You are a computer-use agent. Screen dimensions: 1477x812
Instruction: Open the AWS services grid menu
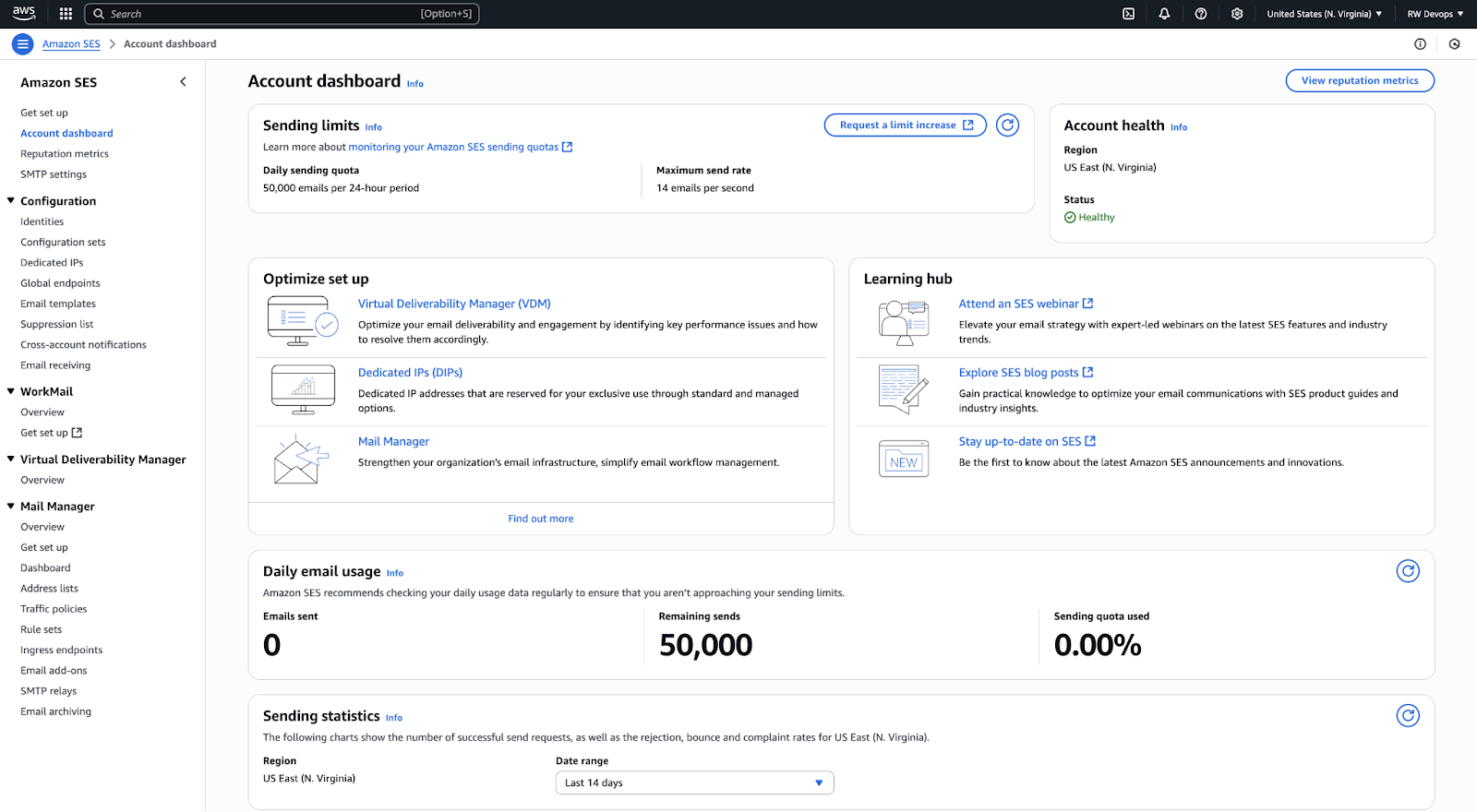pos(66,14)
